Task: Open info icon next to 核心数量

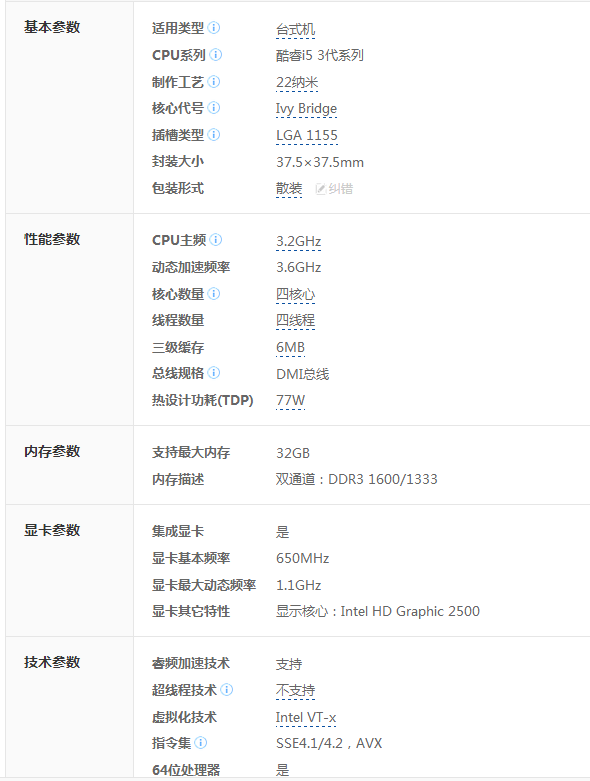Action: pyautogui.click(x=214, y=294)
